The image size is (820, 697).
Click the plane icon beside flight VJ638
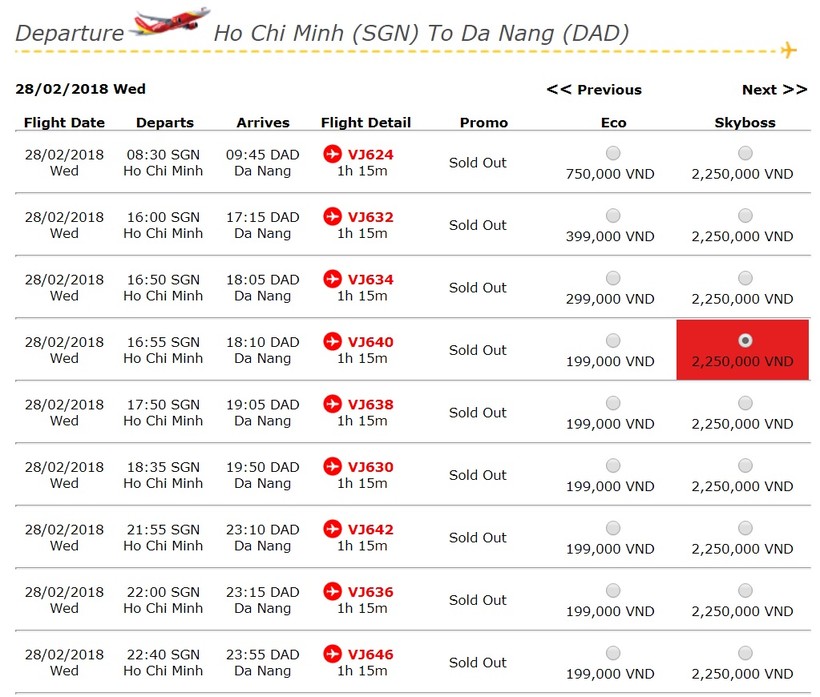point(332,405)
